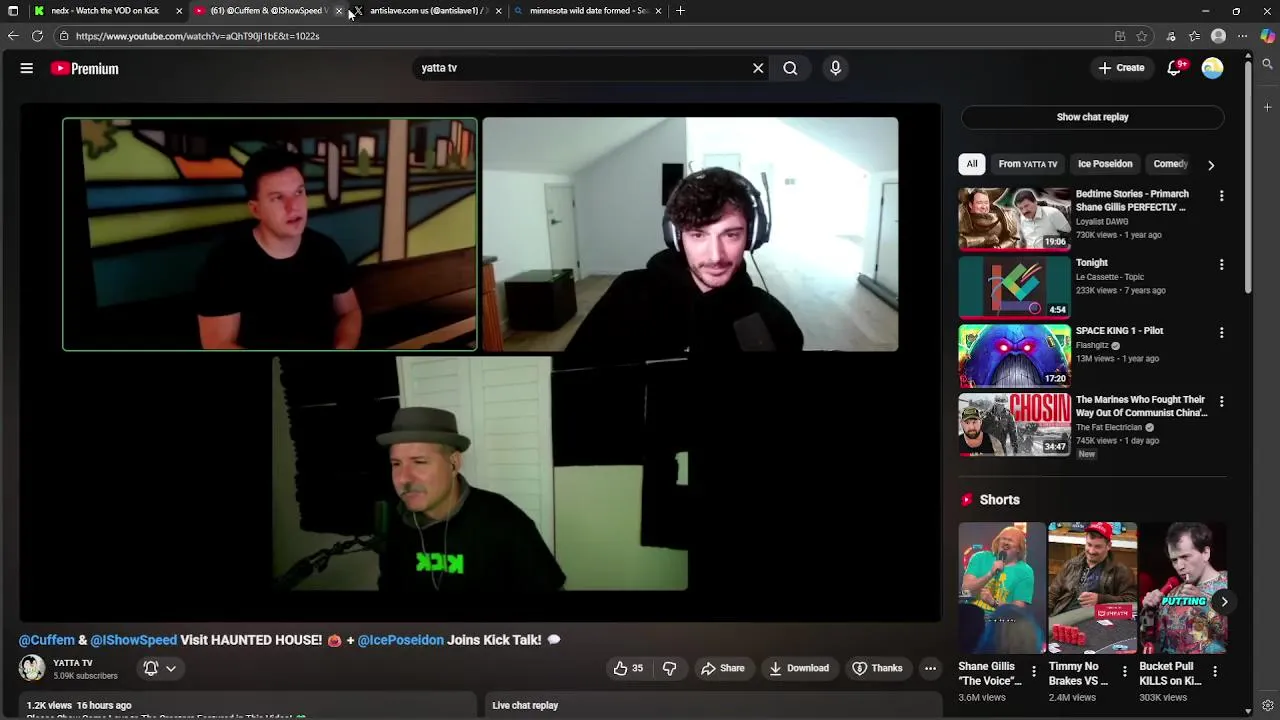Like the video with thumbs up
Viewport: 1280px width, 720px height.
point(628,668)
